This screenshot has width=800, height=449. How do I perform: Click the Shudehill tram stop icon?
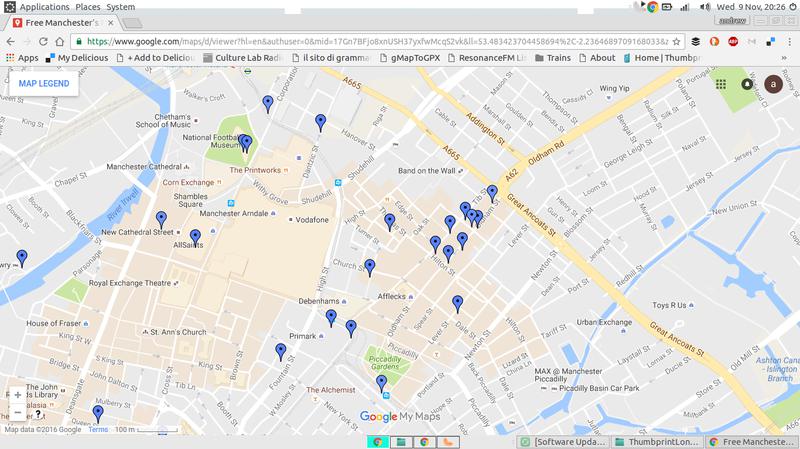338,183
